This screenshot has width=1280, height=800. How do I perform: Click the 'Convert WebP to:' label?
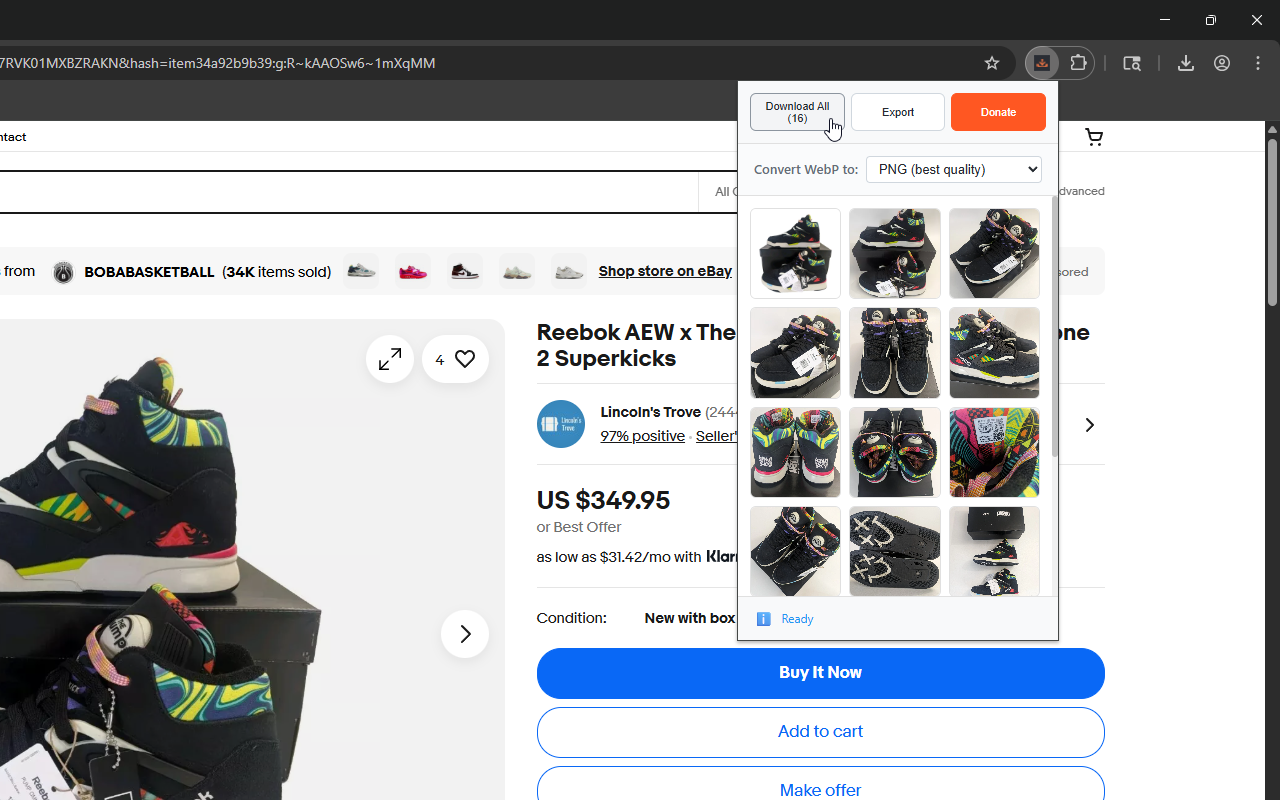pyautogui.click(x=806, y=169)
